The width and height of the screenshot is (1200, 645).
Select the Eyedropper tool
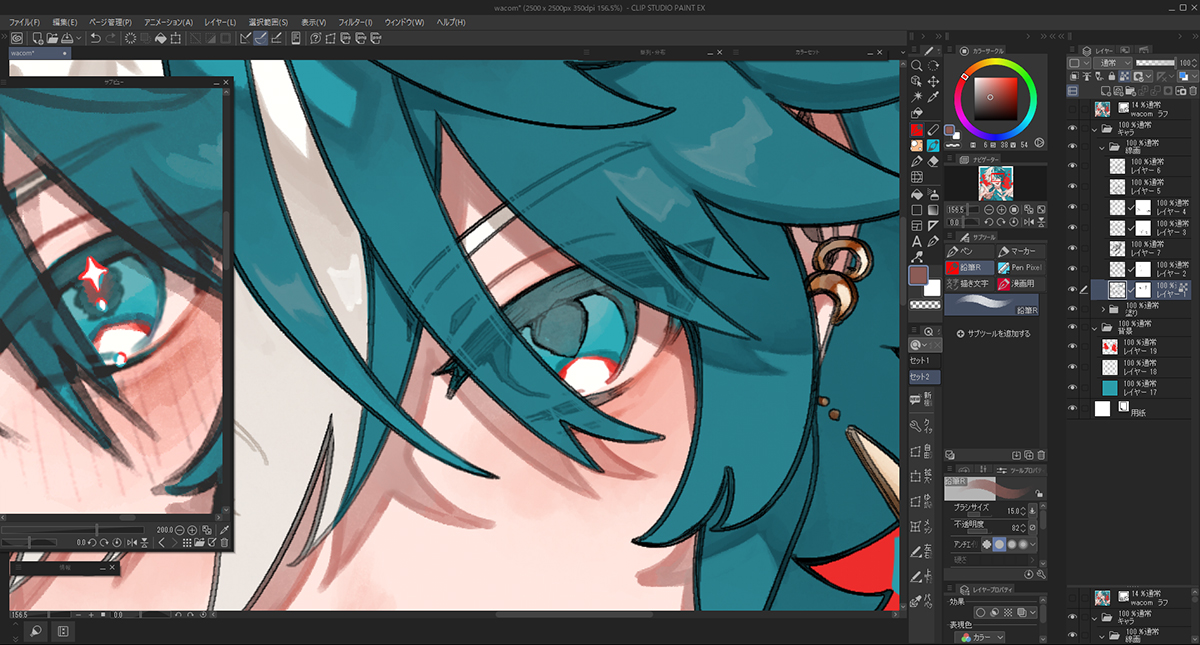[x=933, y=97]
